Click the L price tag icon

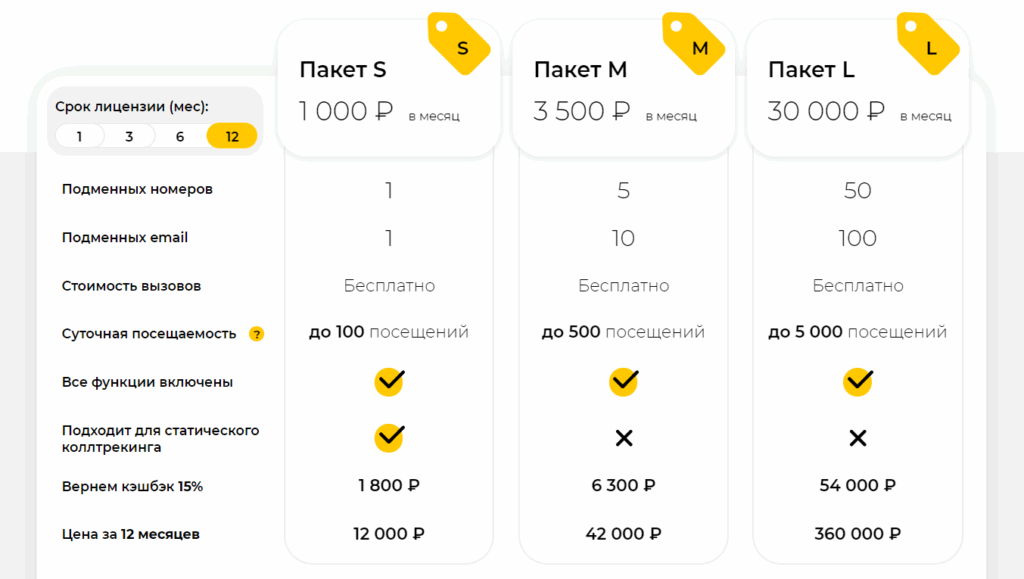point(928,44)
